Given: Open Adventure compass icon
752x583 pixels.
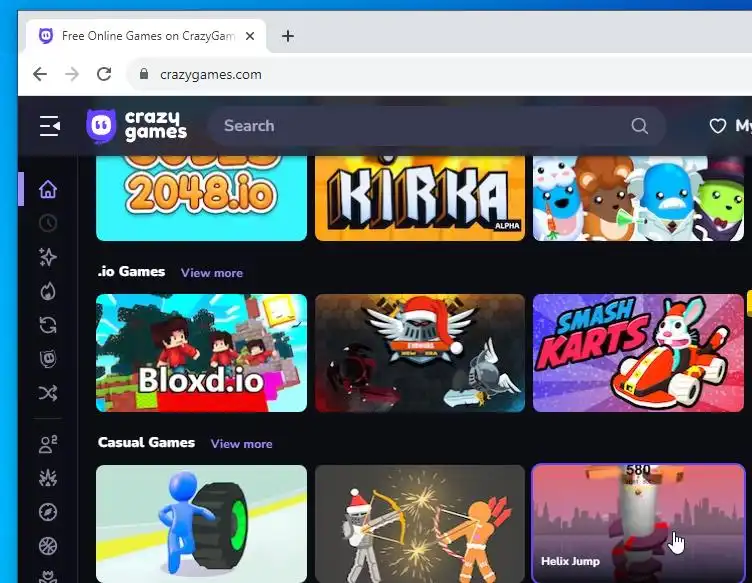Looking at the screenshot, I should (48, 512).
